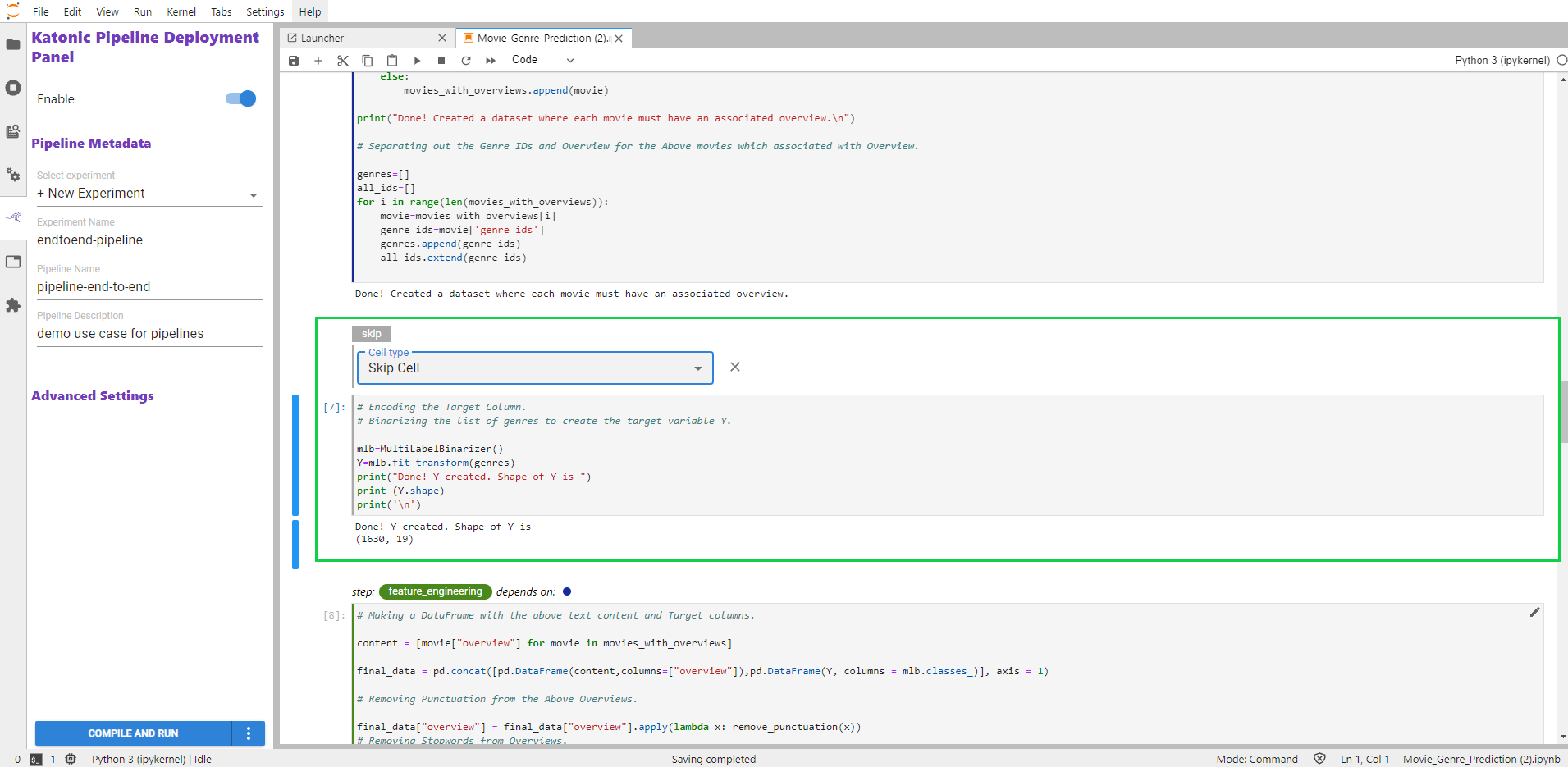
Task: Click the trusted notebook shield icon
Action: pyautogui.click(x=1319, y=759)
